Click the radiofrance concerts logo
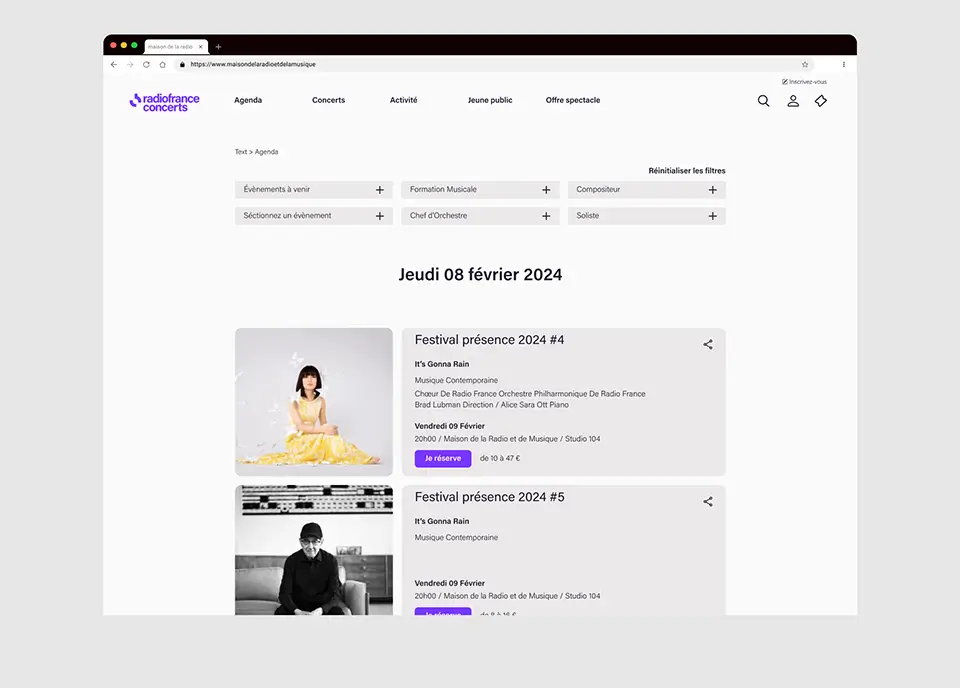 tap(165, 102)
